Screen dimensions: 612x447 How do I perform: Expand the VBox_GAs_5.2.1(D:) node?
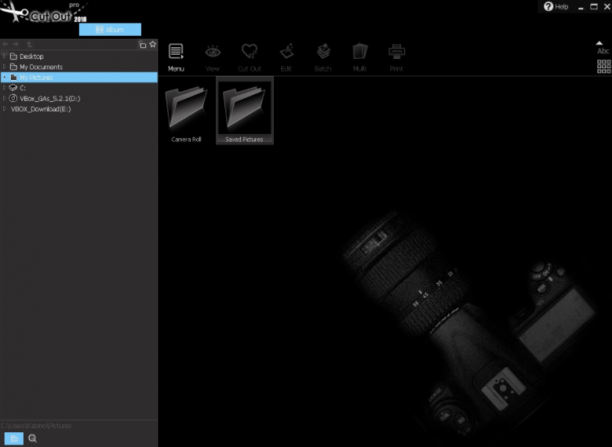pos(4,98)
